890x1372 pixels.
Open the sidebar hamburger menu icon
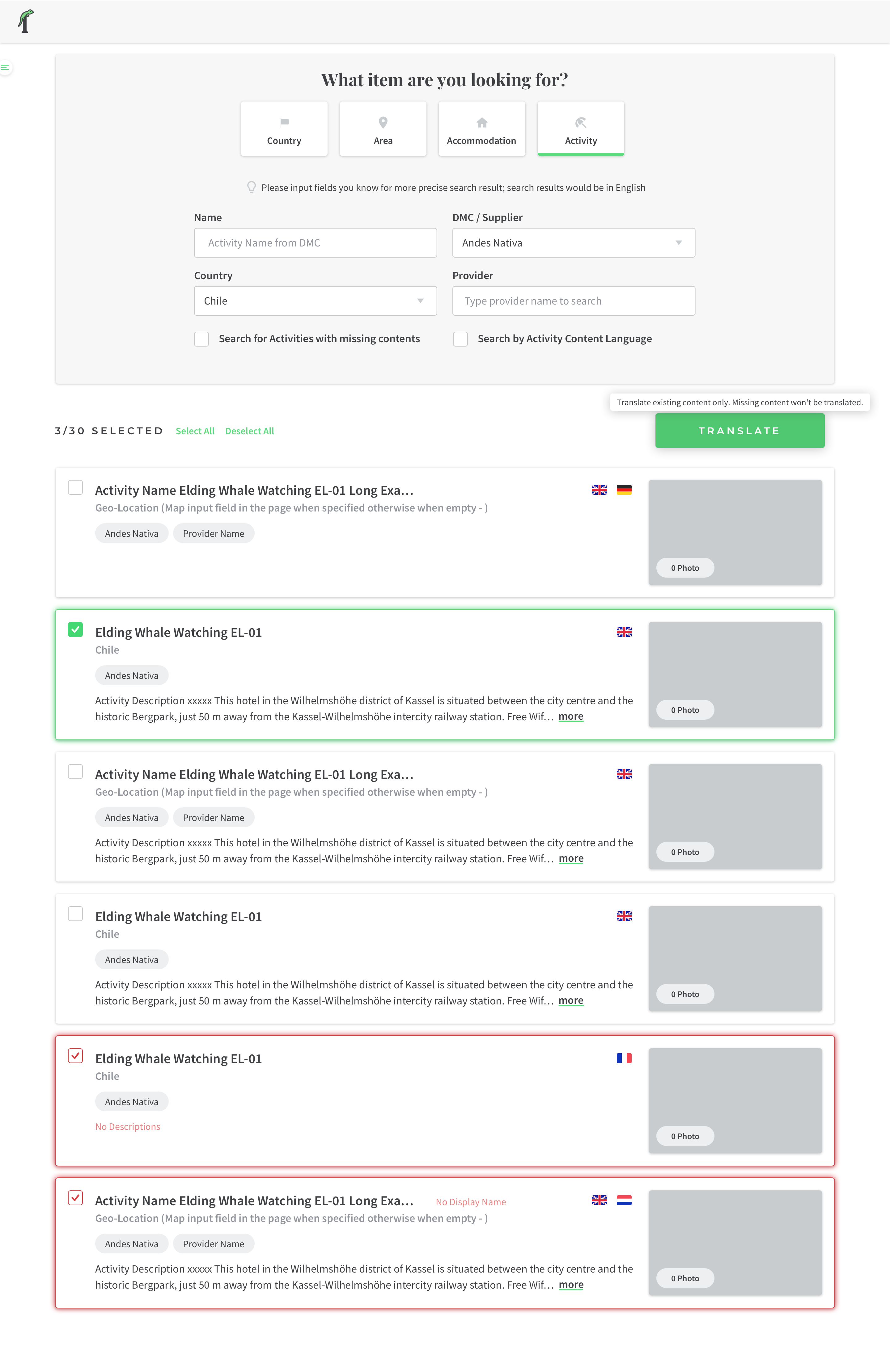5,67
